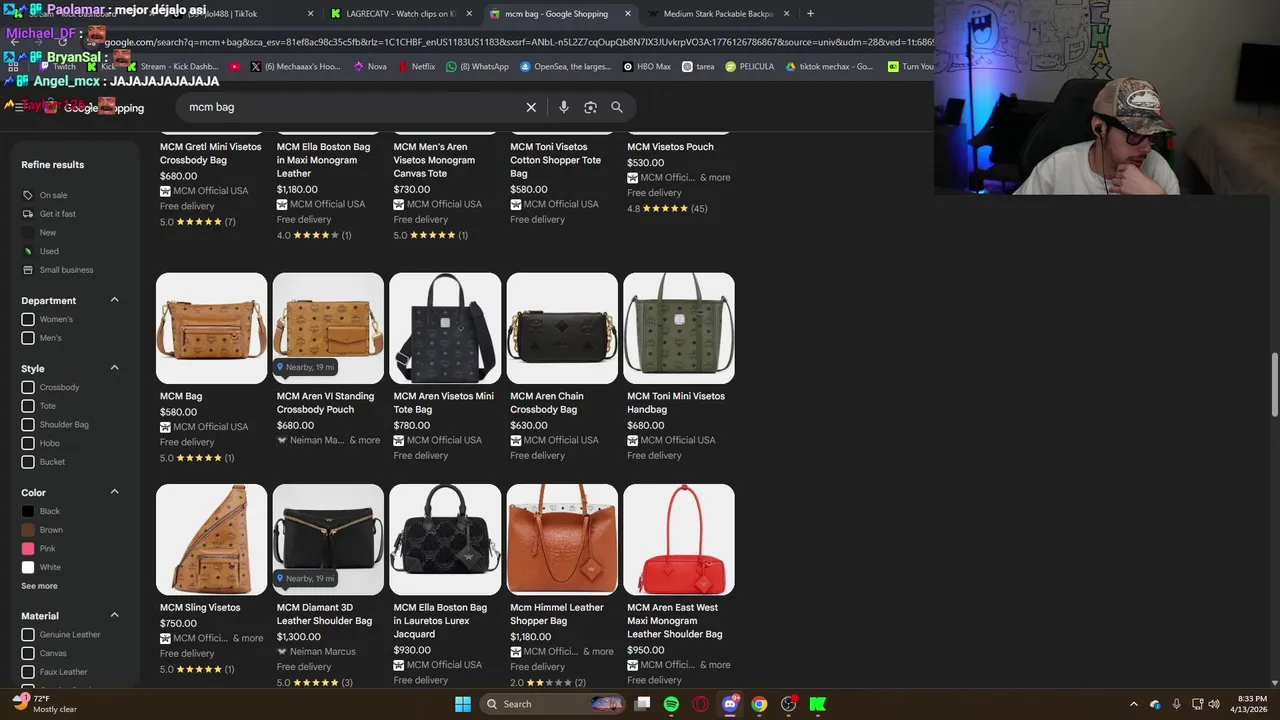Open the YouTube bookmark icon
1280x720 pixels.
(x=235, y=67)
